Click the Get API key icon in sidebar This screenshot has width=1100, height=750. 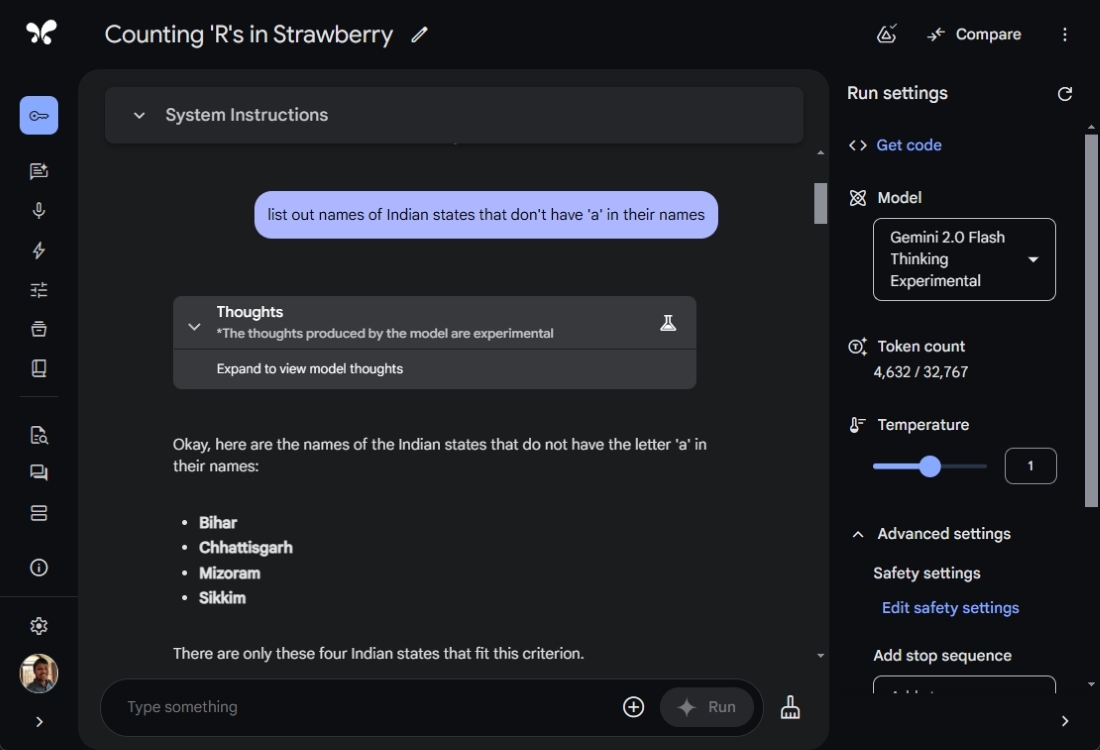(x=39, y=116)
